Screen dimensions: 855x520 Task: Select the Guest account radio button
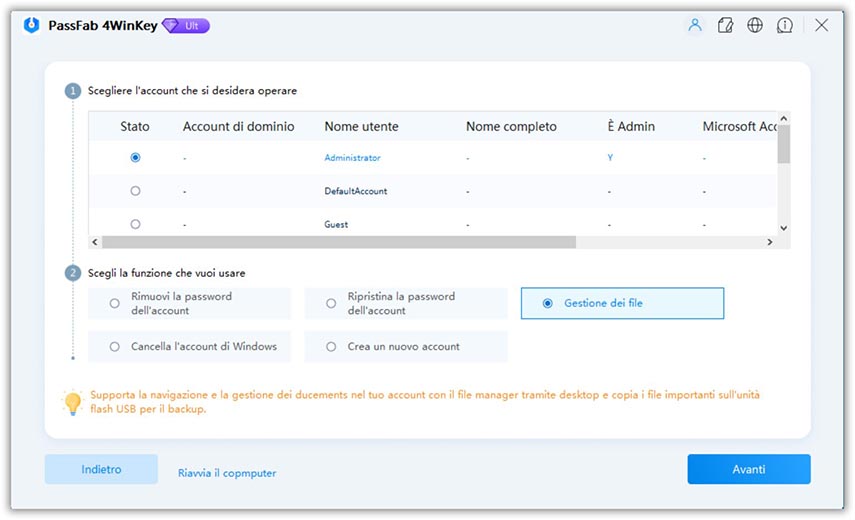pos(135,224)
